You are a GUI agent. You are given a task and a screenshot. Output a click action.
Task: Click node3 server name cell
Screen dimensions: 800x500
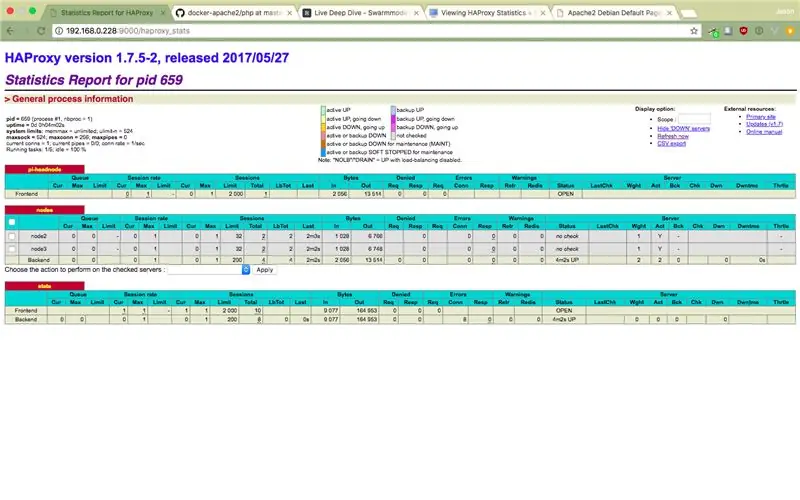[x=39, y=249]
